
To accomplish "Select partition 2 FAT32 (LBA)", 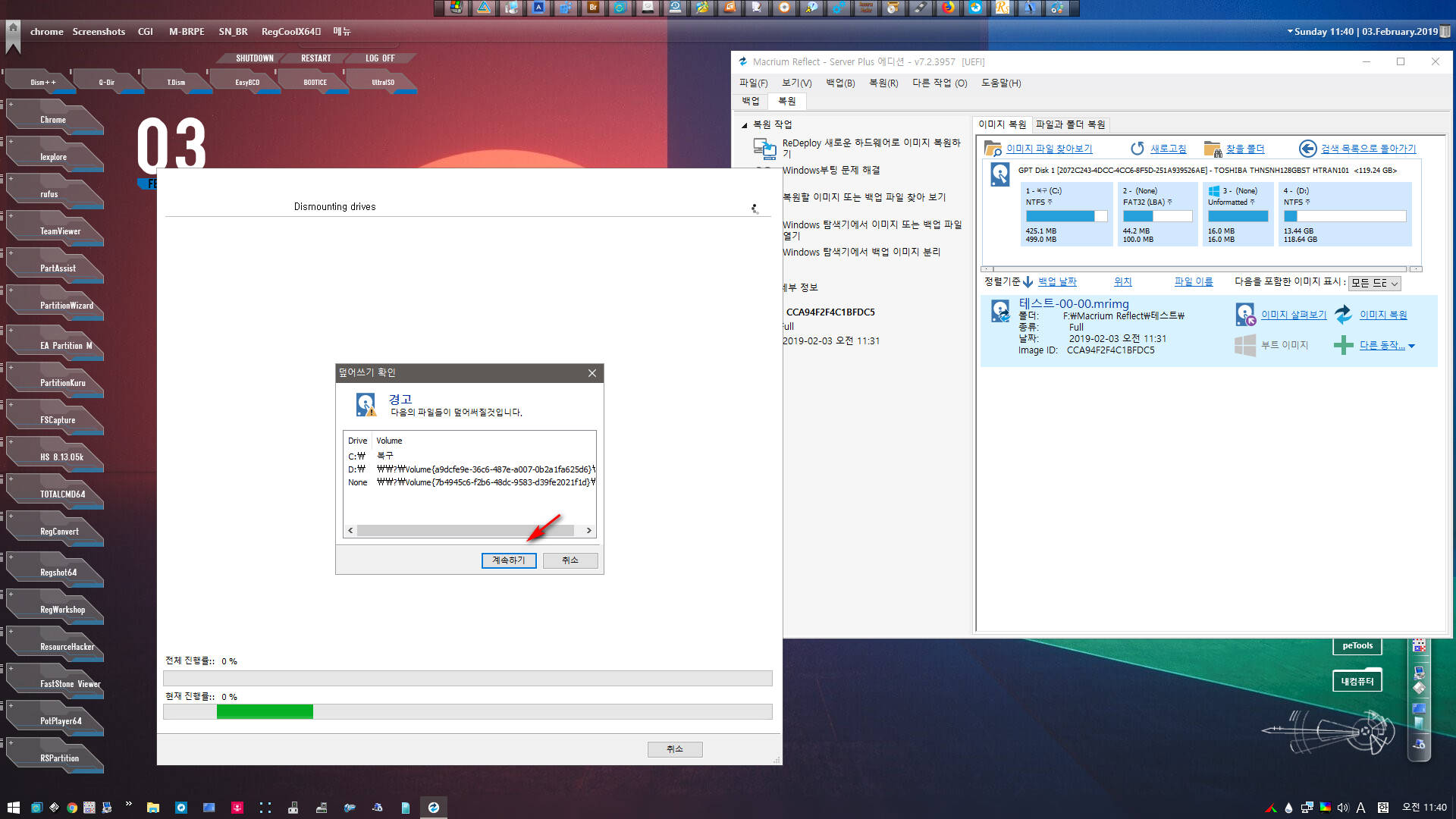I will tap(1157, 214).
